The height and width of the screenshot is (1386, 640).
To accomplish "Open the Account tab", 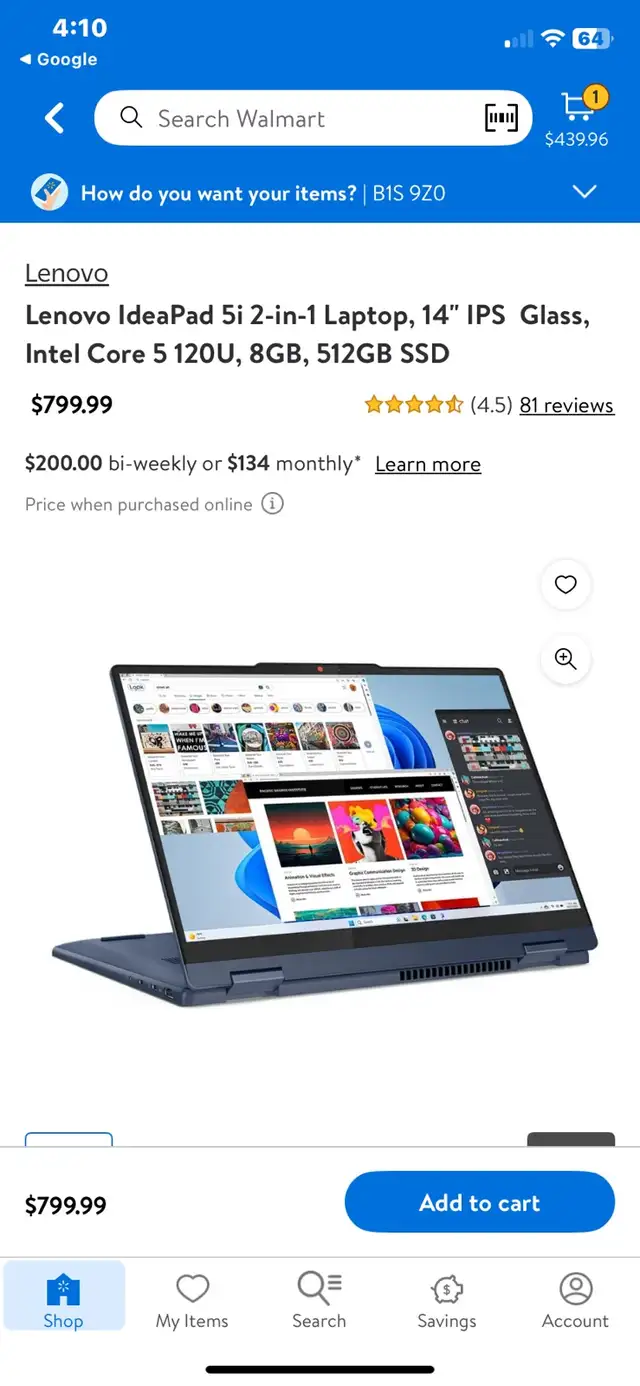I will click(575, 1301).
